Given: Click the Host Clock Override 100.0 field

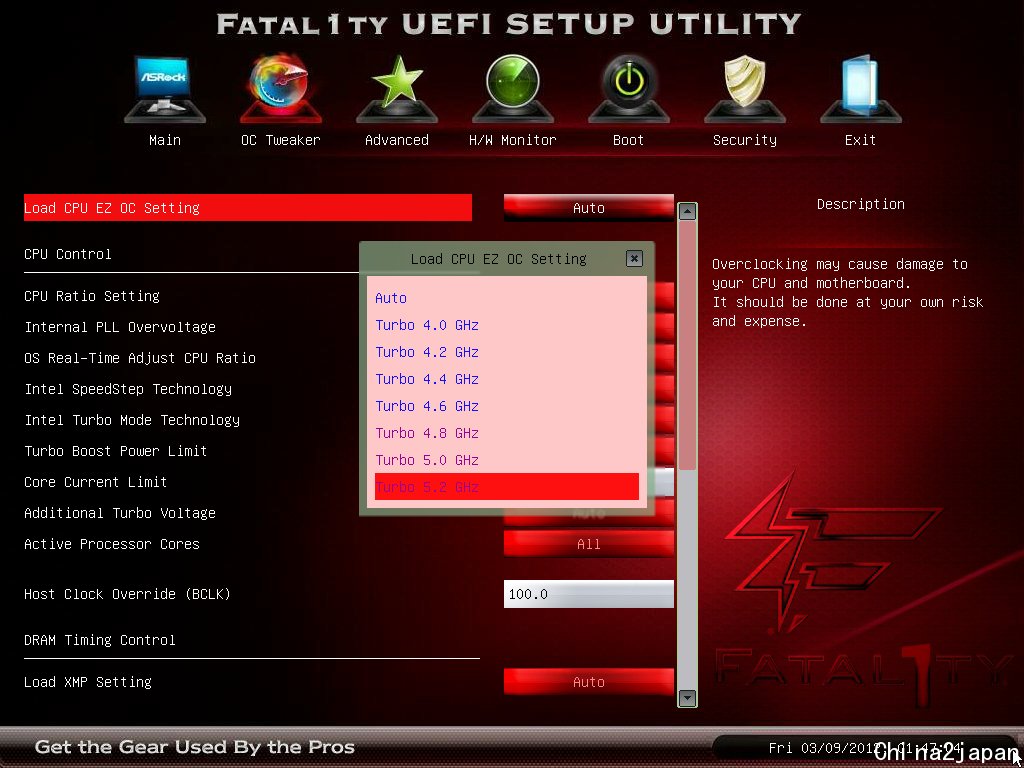Looking at the screenshot, I should pos(588,594).
